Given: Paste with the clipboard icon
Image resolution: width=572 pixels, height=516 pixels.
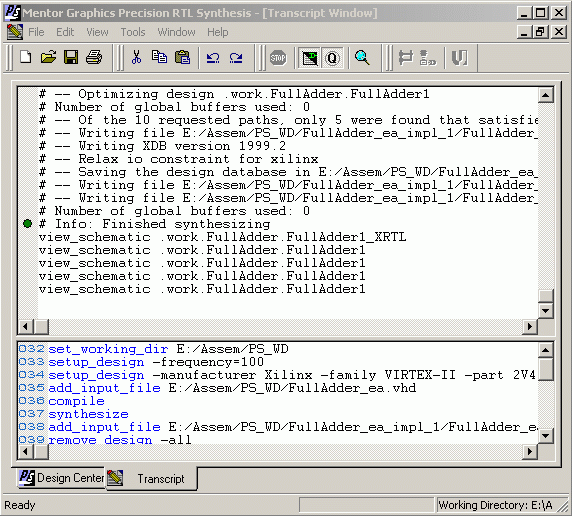Looking at the screenshot, I should coord(182,57).
